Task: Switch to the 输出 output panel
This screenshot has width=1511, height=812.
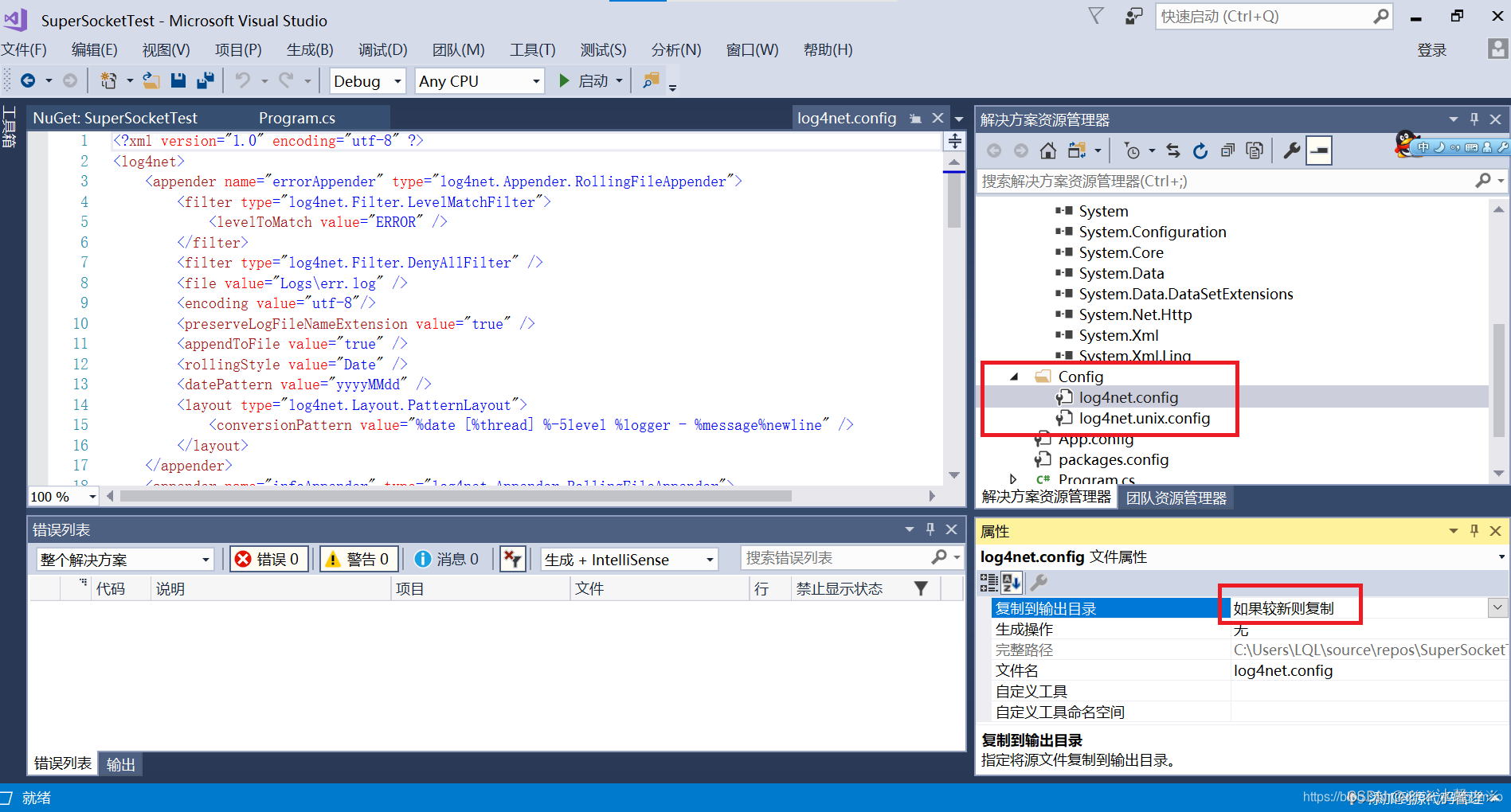Action: 119,763
